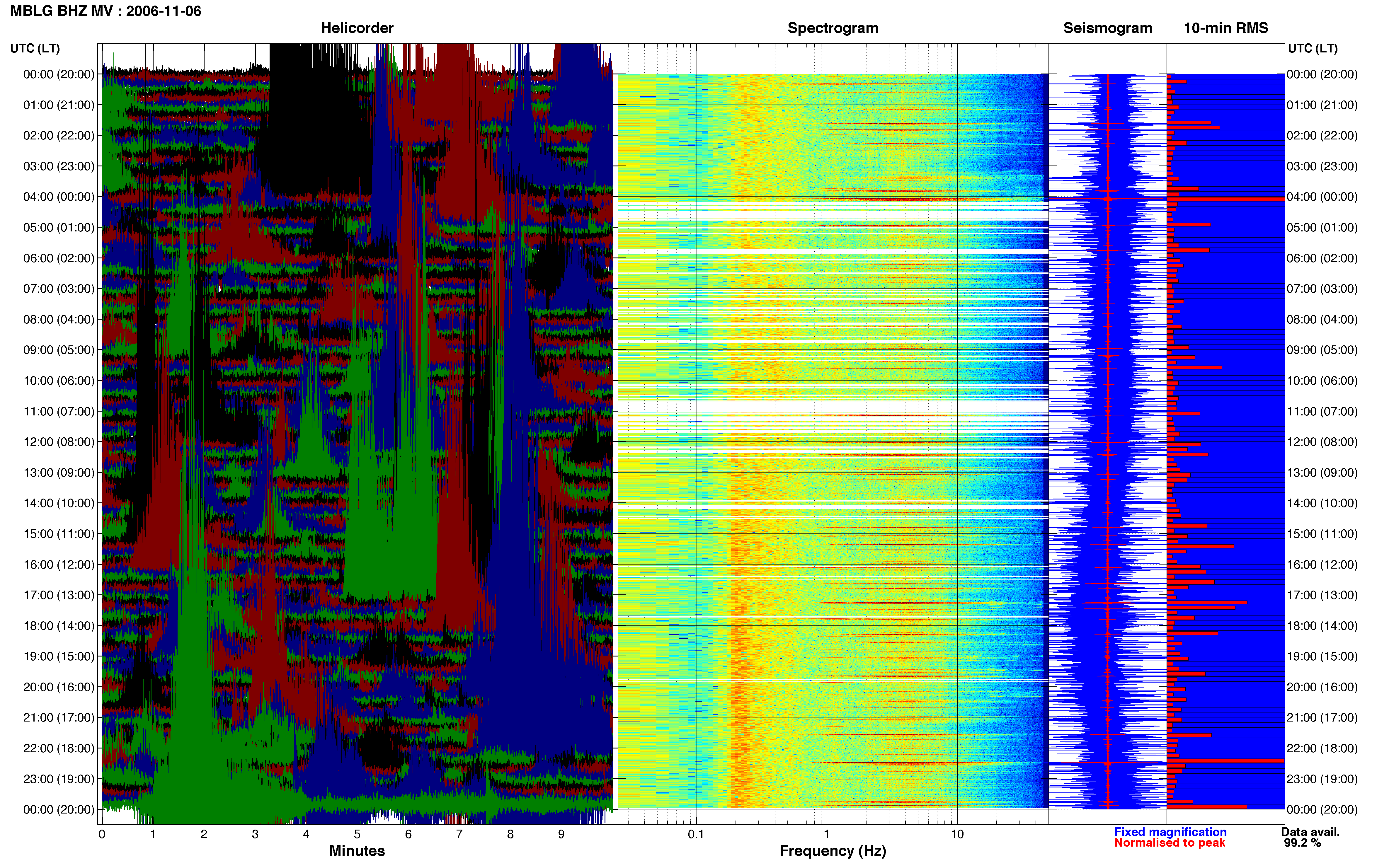The height and width of the screenshot is (868, 1389).
Task: Click '06:00 (02:00)' on the Helicorder time axis
Action: 59,258
